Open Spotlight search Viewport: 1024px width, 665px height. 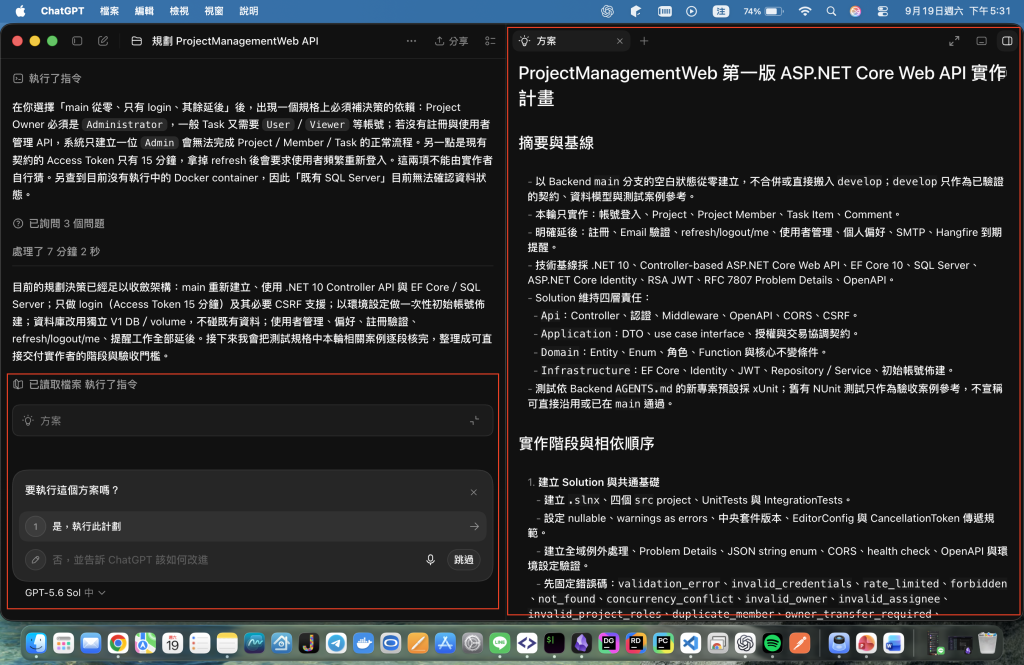coord(831,11)
